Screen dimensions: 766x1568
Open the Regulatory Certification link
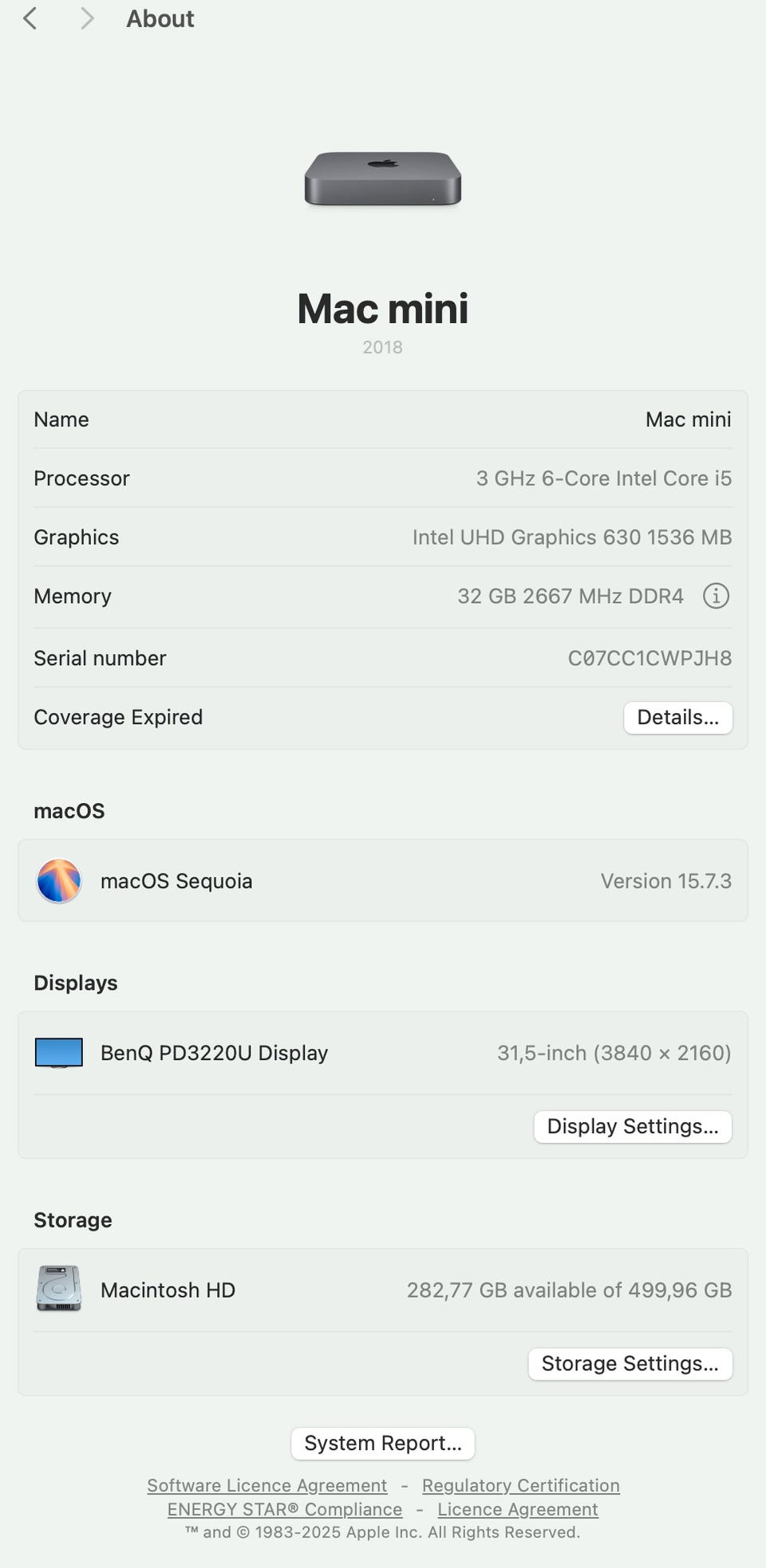pos(520,1485)
